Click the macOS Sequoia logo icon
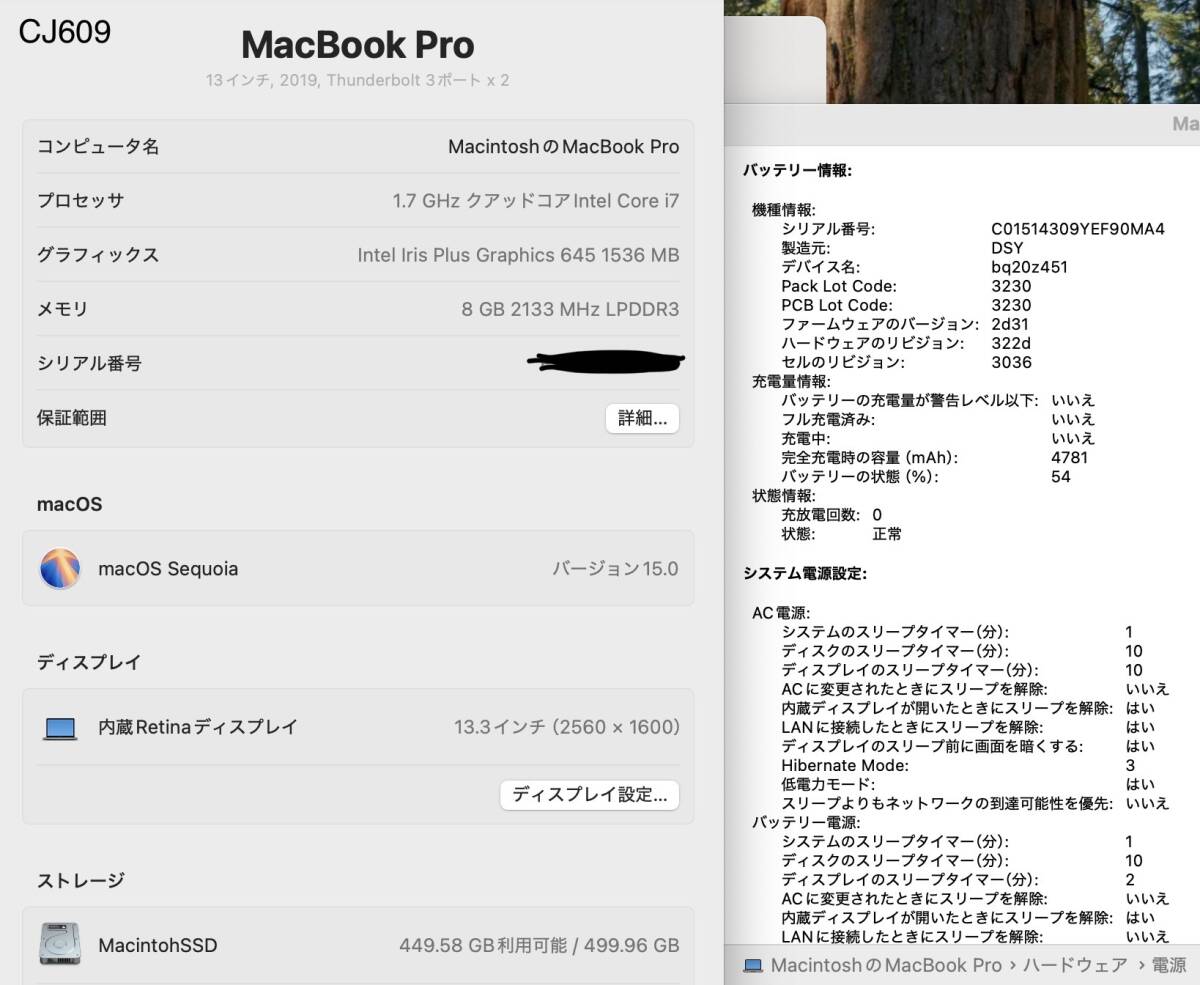 [60, 568]
